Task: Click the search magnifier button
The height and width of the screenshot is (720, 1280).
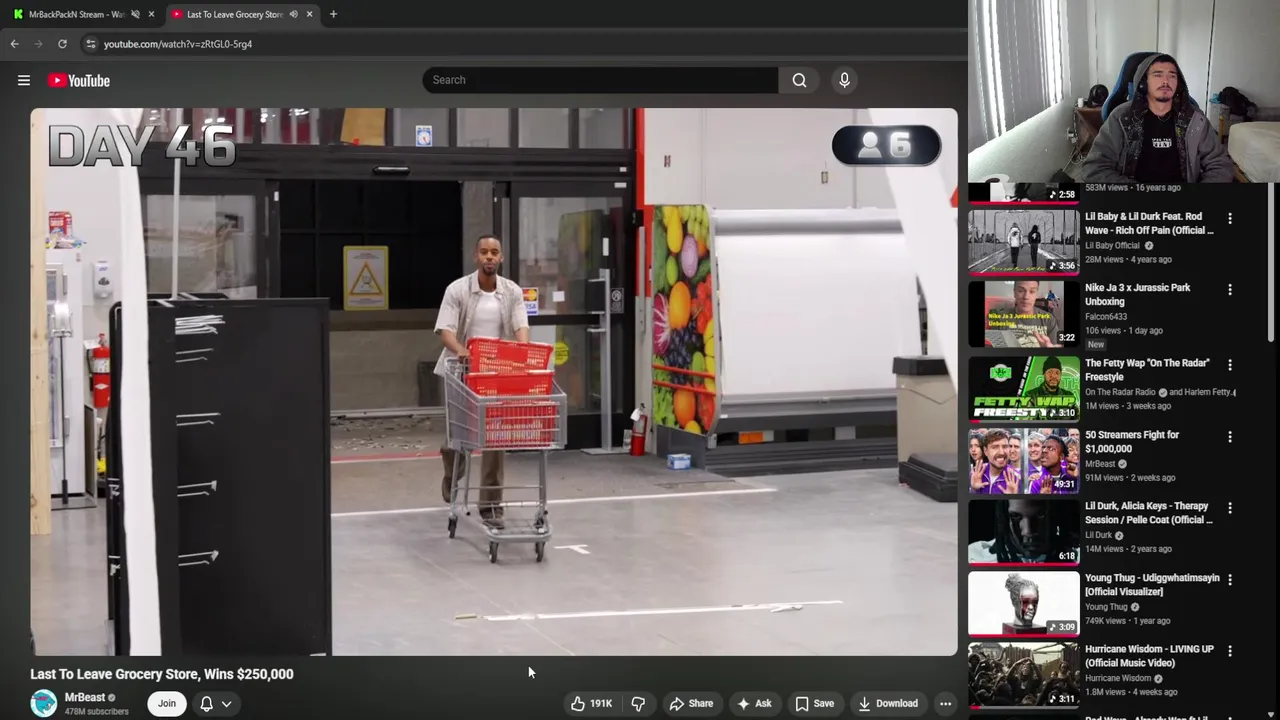Action: (x=799, y=80)
